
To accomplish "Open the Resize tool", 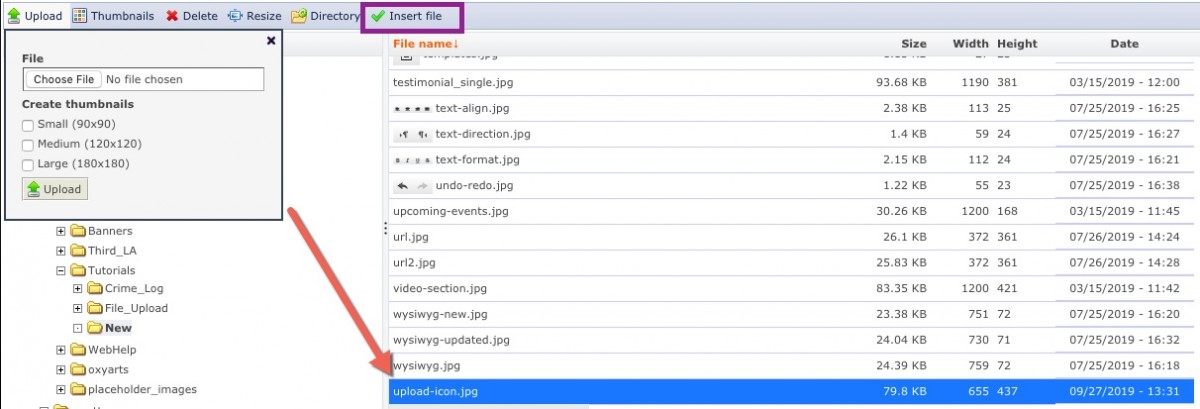I will (254, 16).
